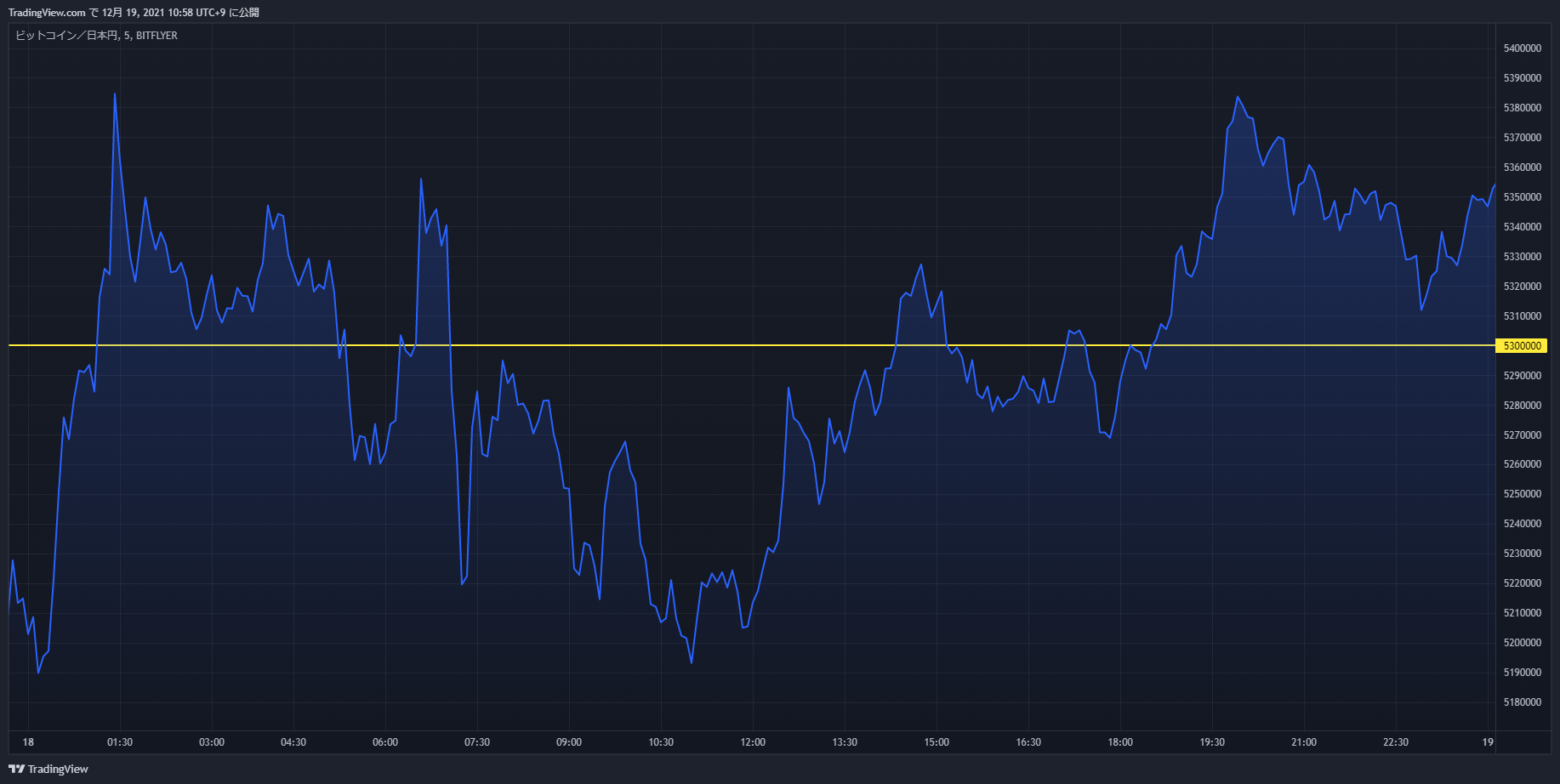Click the 5370000 price axis label
Image resolution: width=1560 pixels, height=784 pixels.
[x=1522, y=138]
